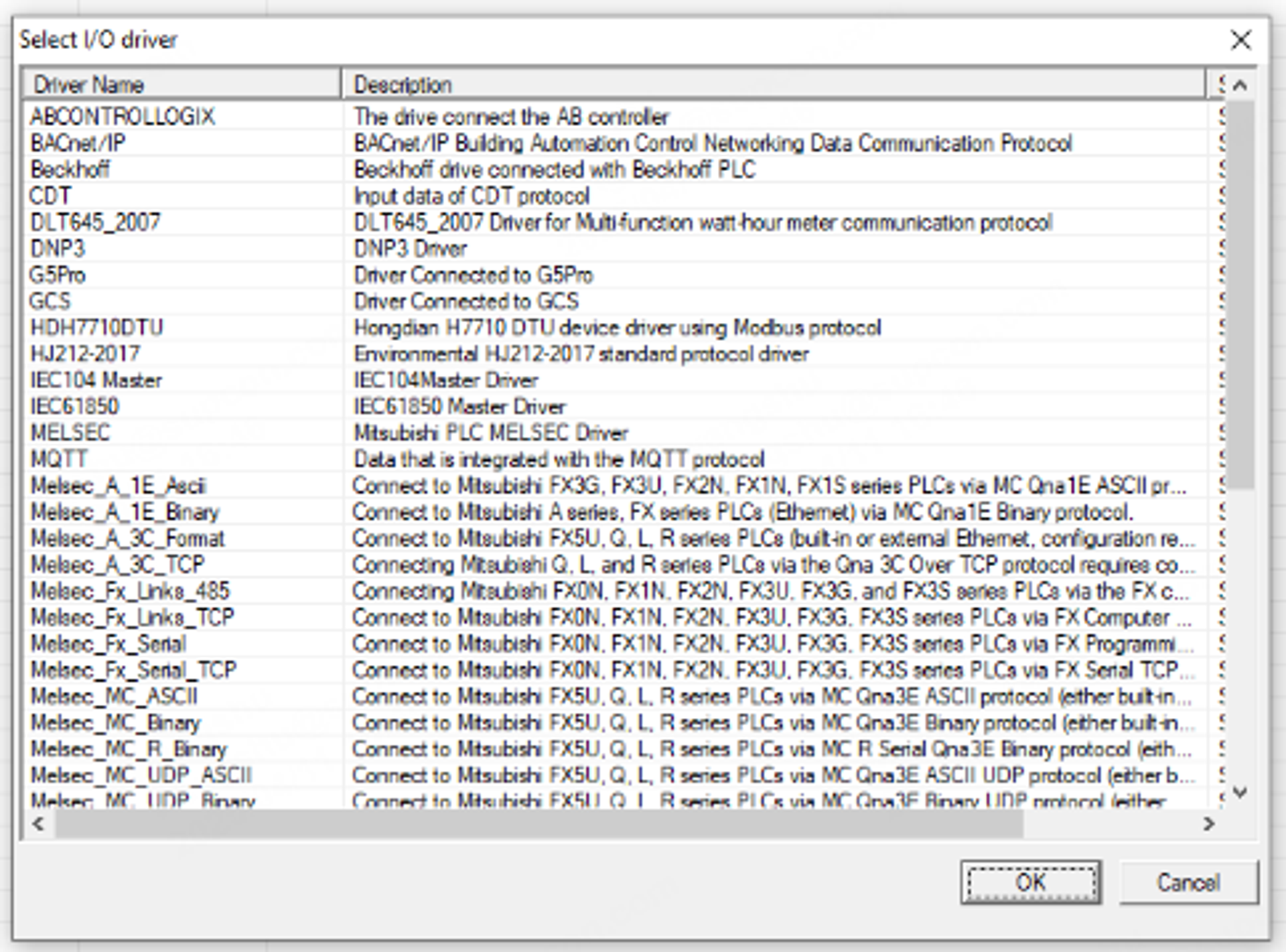Select the IEC104 Master driver
1286x952 pixels.
click(x=96, y=381)
